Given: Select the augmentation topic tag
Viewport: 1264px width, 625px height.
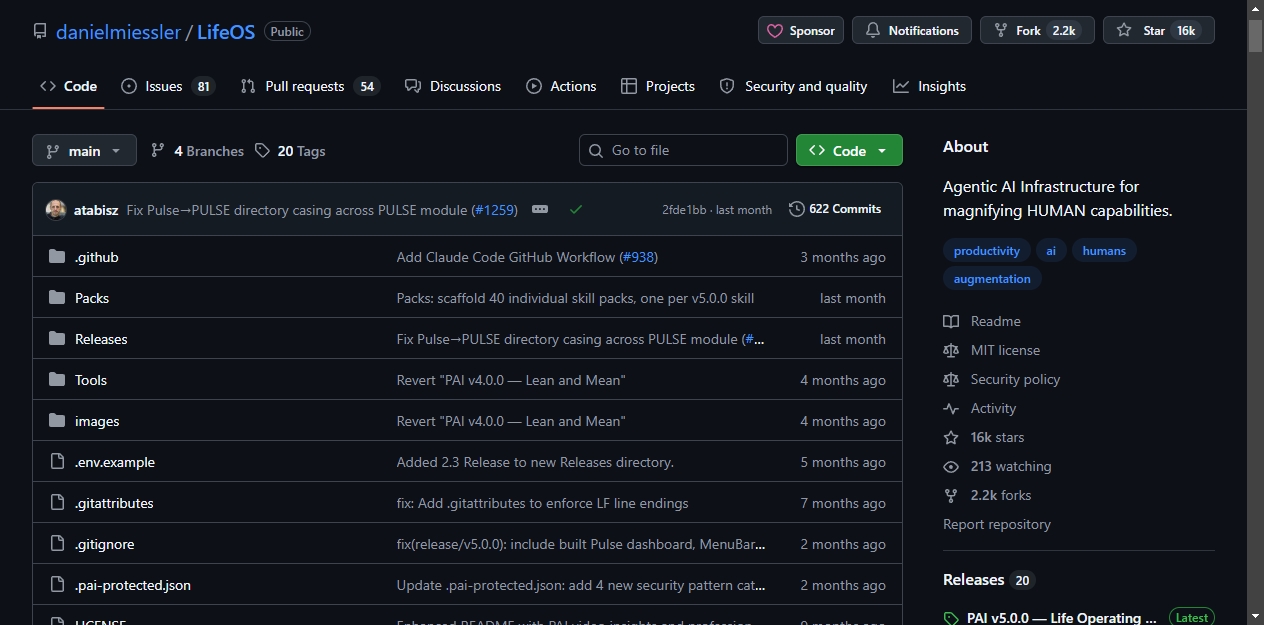Looking at the screenshot, I should point(992,279).
